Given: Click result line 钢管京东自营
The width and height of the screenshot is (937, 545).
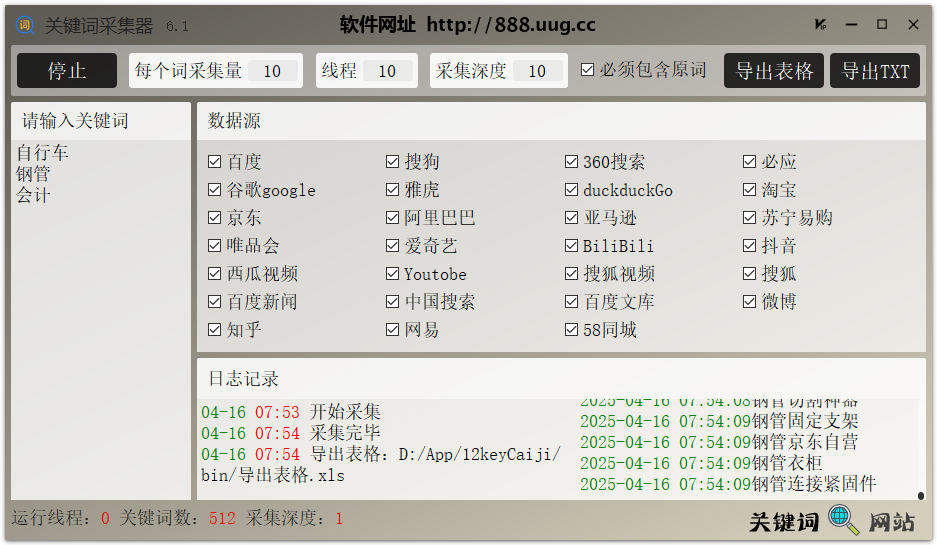Looking at the screenshot, I should coord(719,442).
